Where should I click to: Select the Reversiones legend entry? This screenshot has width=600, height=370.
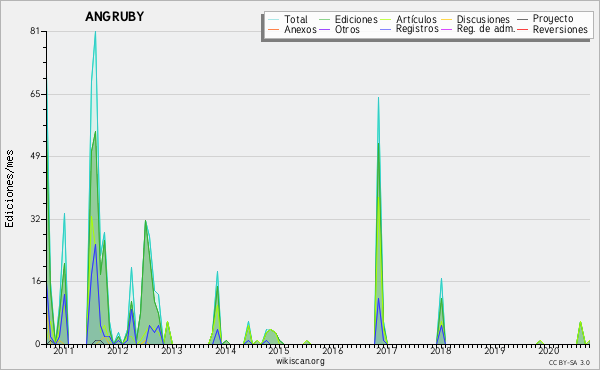click(560, 29)
